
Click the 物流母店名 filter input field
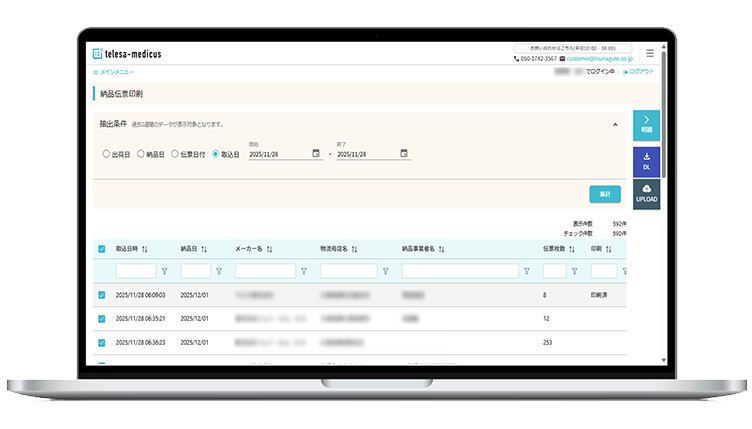tap(348, 271)
